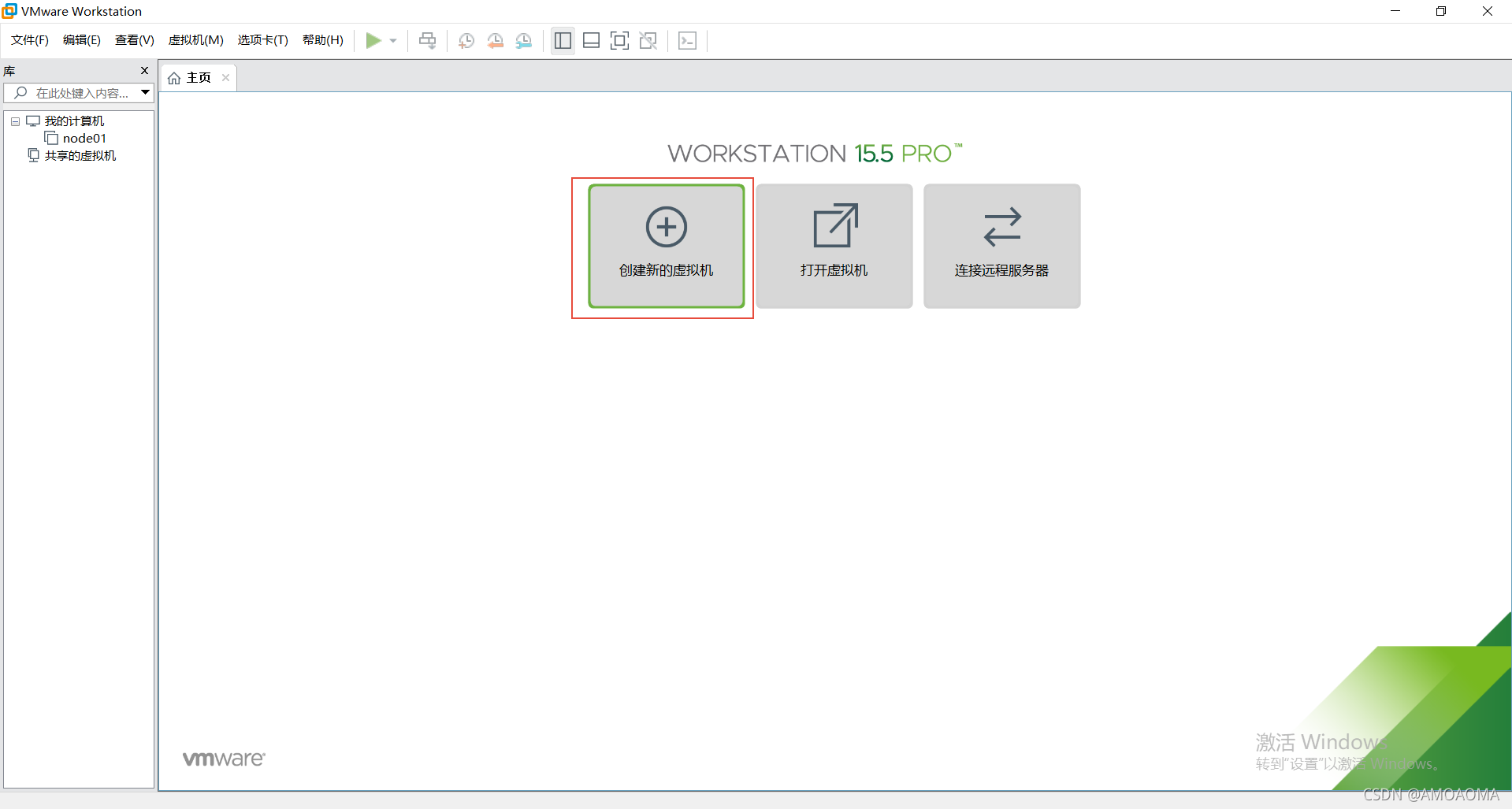Open the Snapshot Manager icon
The height and width of the screenshot is (809, 1512).
[523, 41]
